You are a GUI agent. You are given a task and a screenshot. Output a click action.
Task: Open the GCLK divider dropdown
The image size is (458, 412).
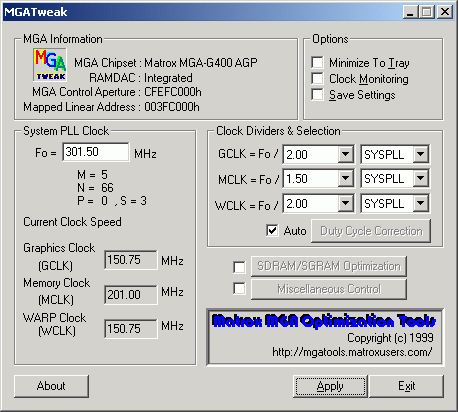pos(345,154)
